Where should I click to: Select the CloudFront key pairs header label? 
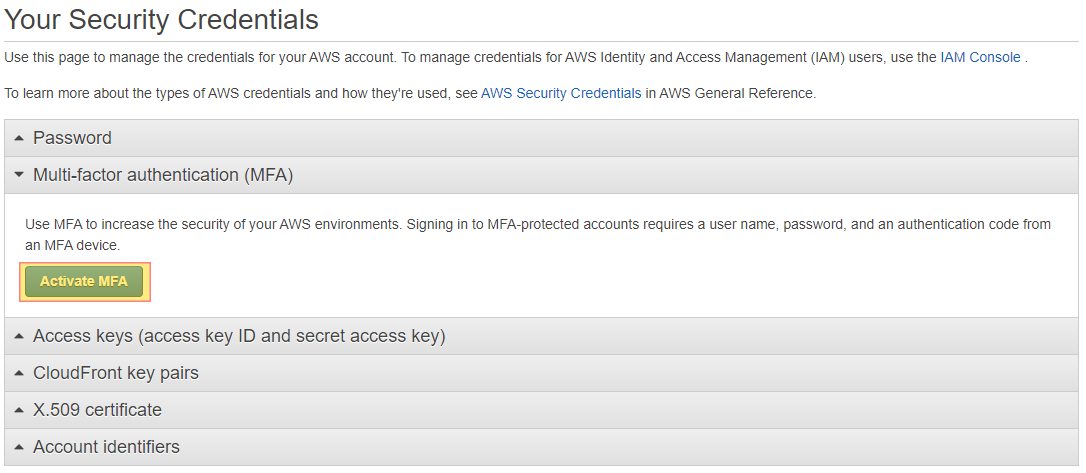point(116,373)
